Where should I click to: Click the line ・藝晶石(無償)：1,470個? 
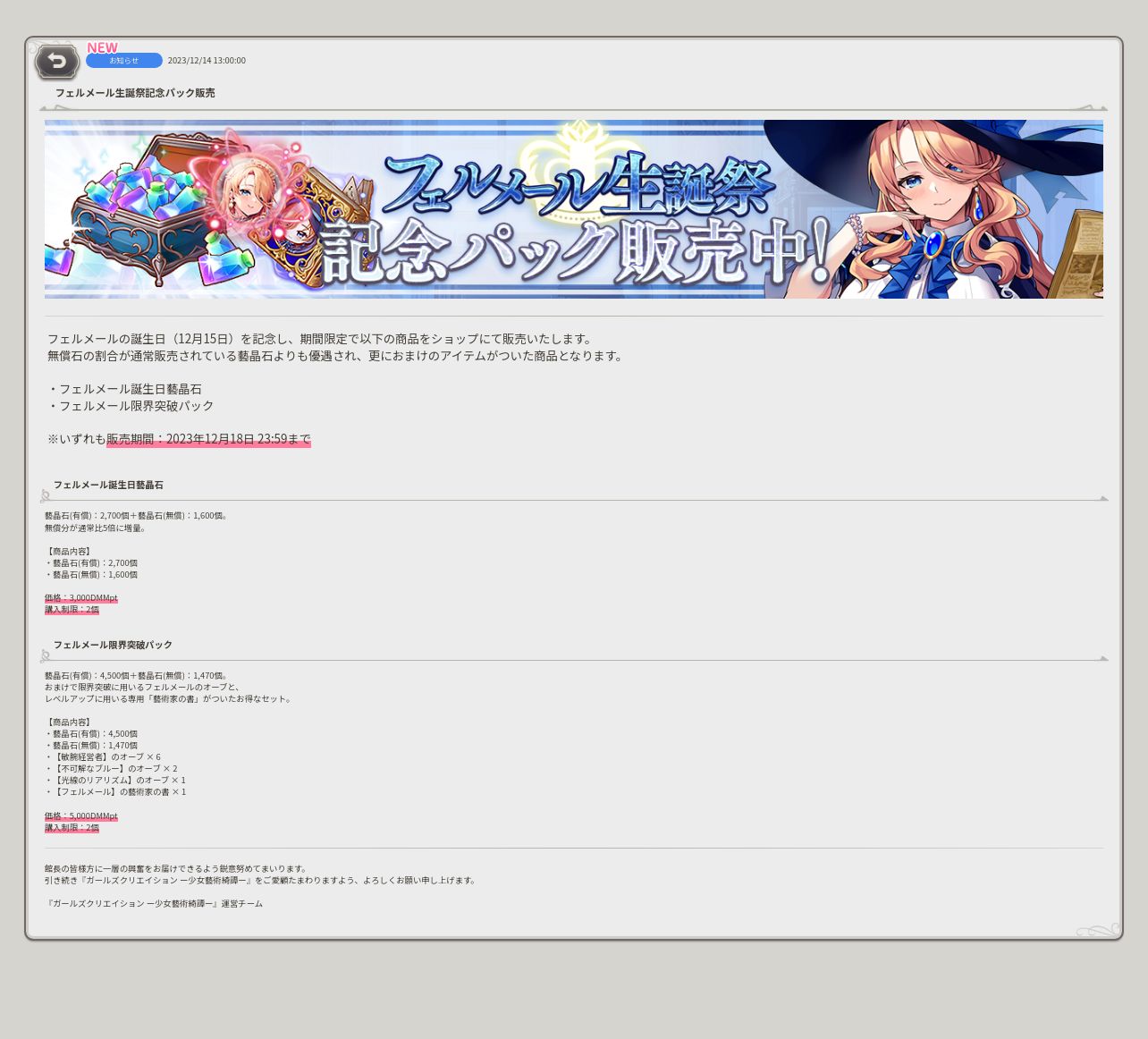[x=91, y=746]
